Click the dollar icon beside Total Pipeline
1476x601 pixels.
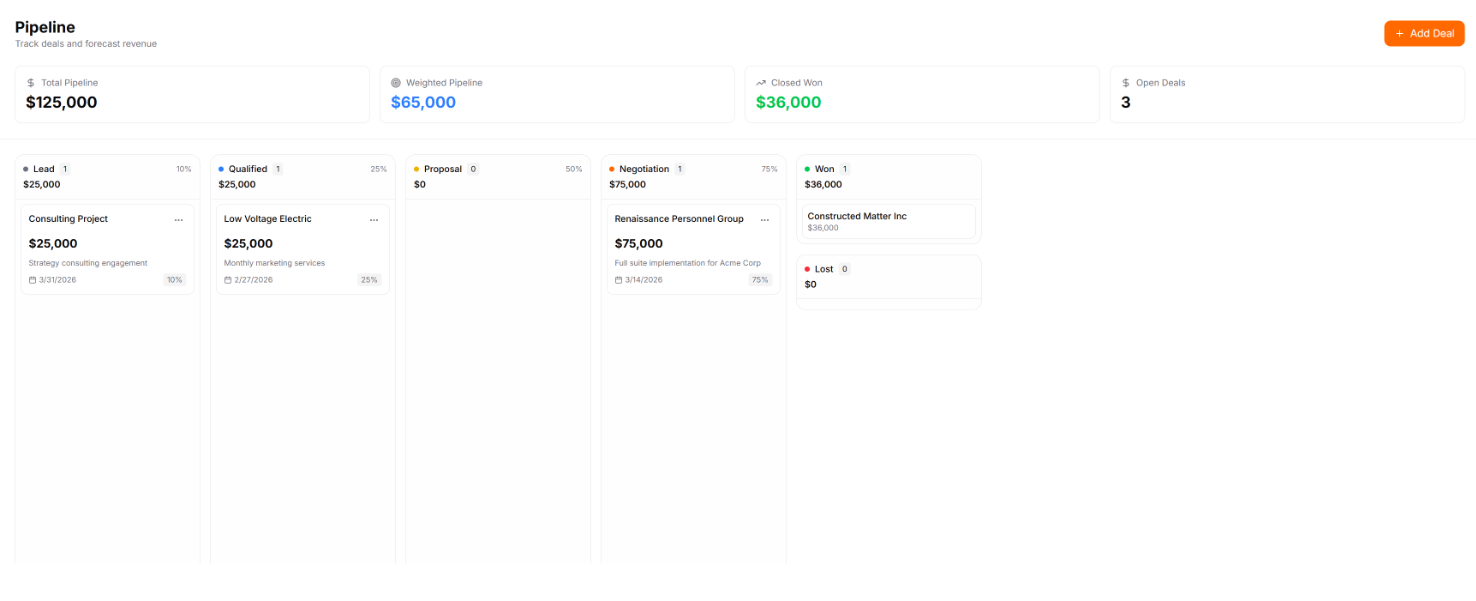coord(31,83)
